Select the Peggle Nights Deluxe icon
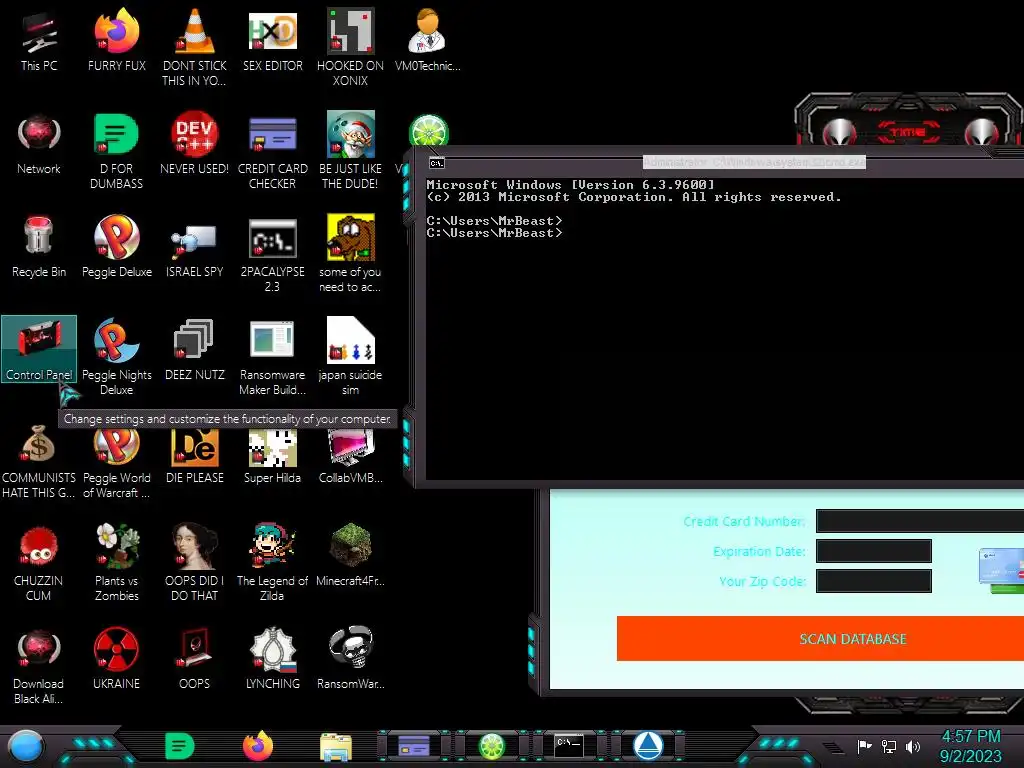 (116, 357)
